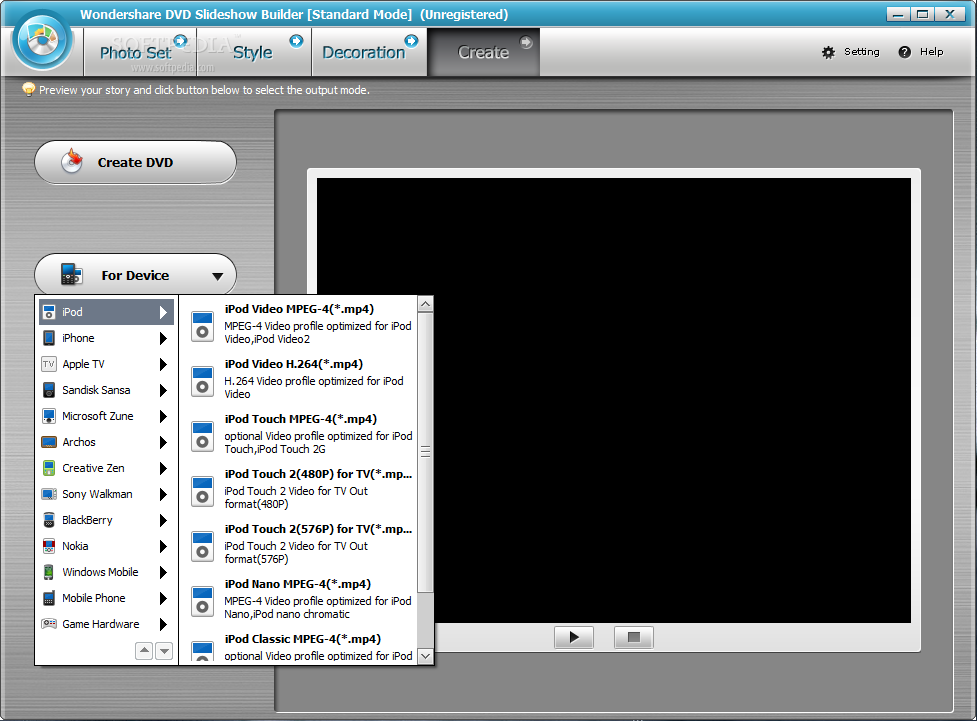Click the Sandisk Sansa device icon
Viewport: 977px width, 721px height.
(49, 390)
